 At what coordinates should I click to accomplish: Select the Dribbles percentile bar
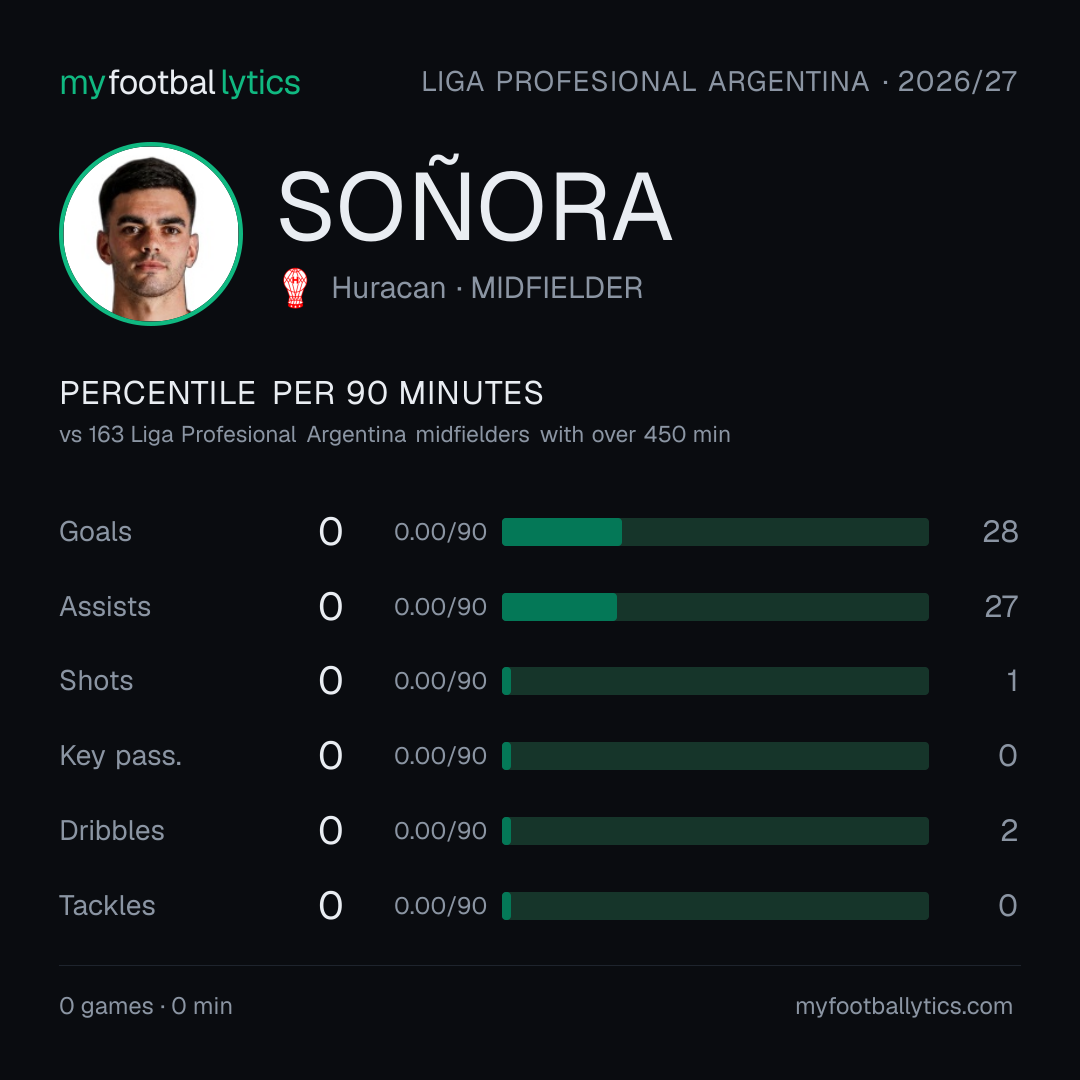[715, 831]
